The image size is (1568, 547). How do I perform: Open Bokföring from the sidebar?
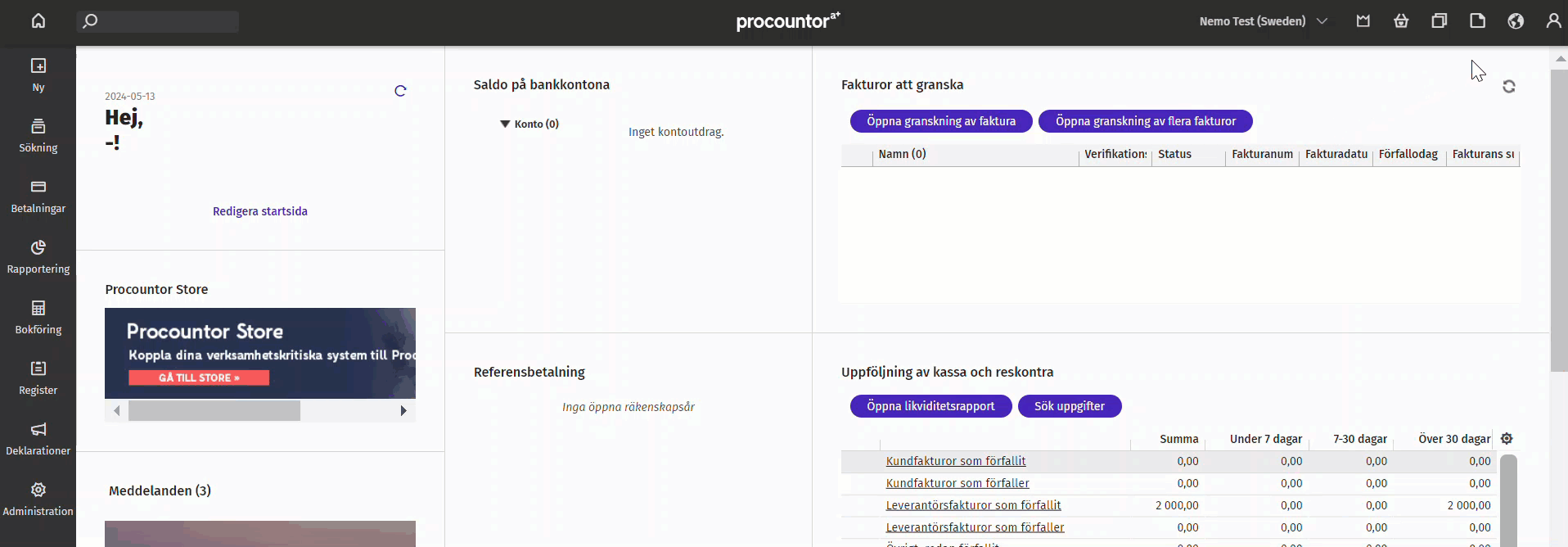(x=38, y=317)
